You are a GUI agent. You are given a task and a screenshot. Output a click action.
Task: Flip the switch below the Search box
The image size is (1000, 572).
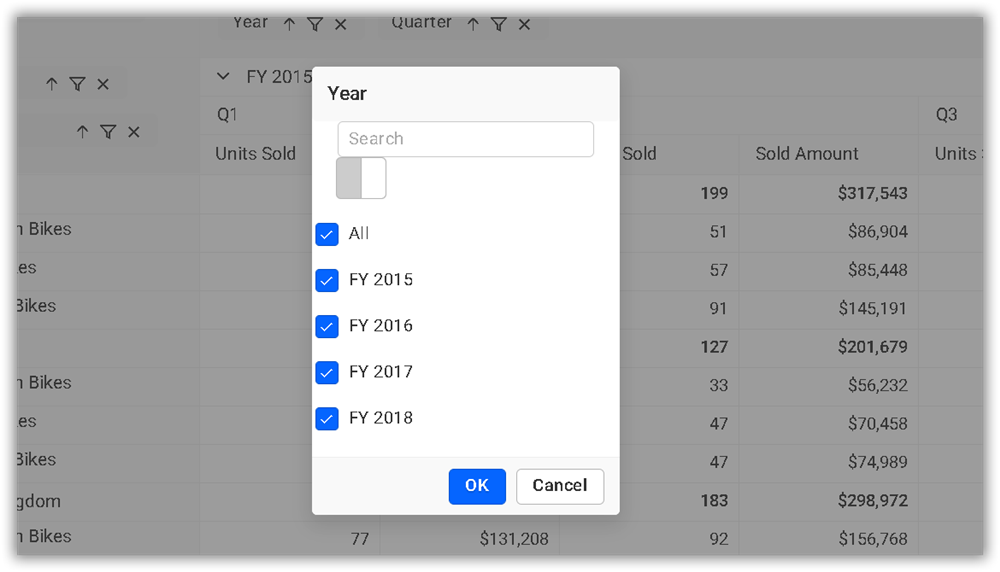(x=361, y=178)
